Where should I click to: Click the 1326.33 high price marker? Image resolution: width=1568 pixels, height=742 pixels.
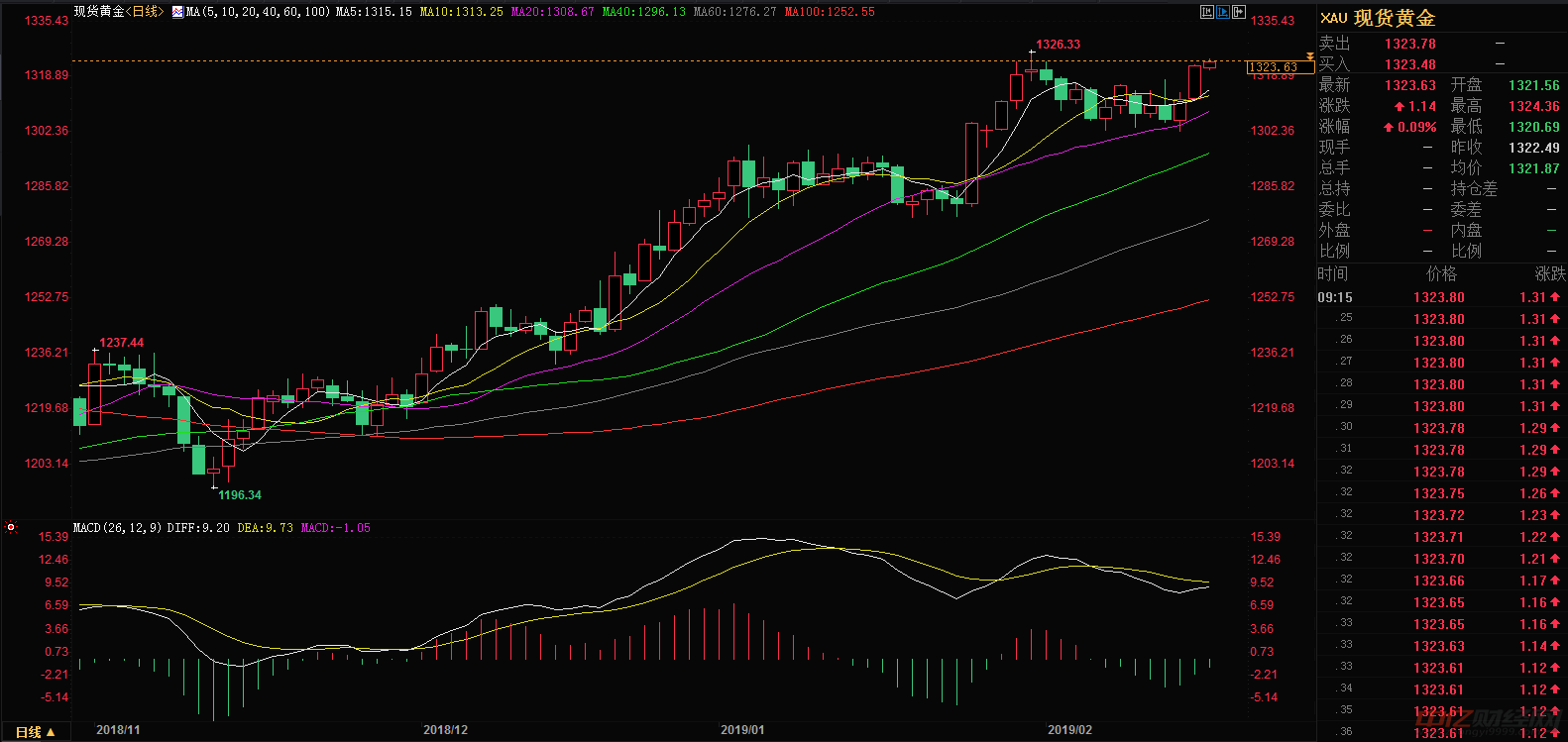[1058, 45]
